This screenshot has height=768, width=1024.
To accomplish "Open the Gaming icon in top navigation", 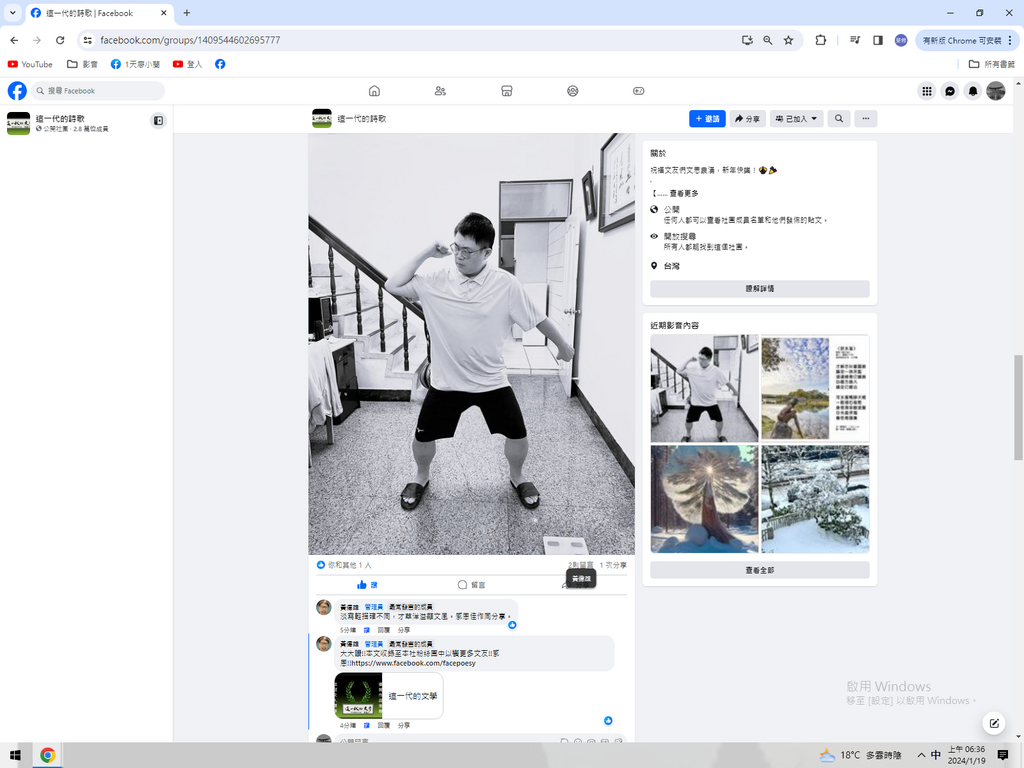I will click(x=639, y=91).
